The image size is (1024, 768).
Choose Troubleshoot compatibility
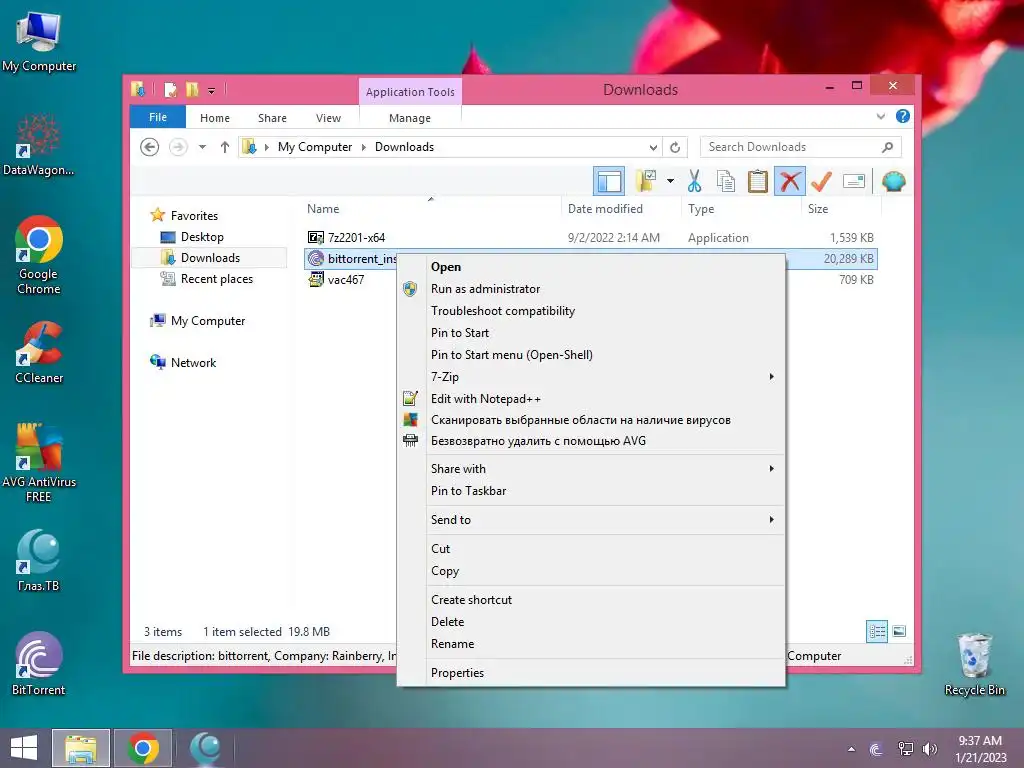click(591, 311)
